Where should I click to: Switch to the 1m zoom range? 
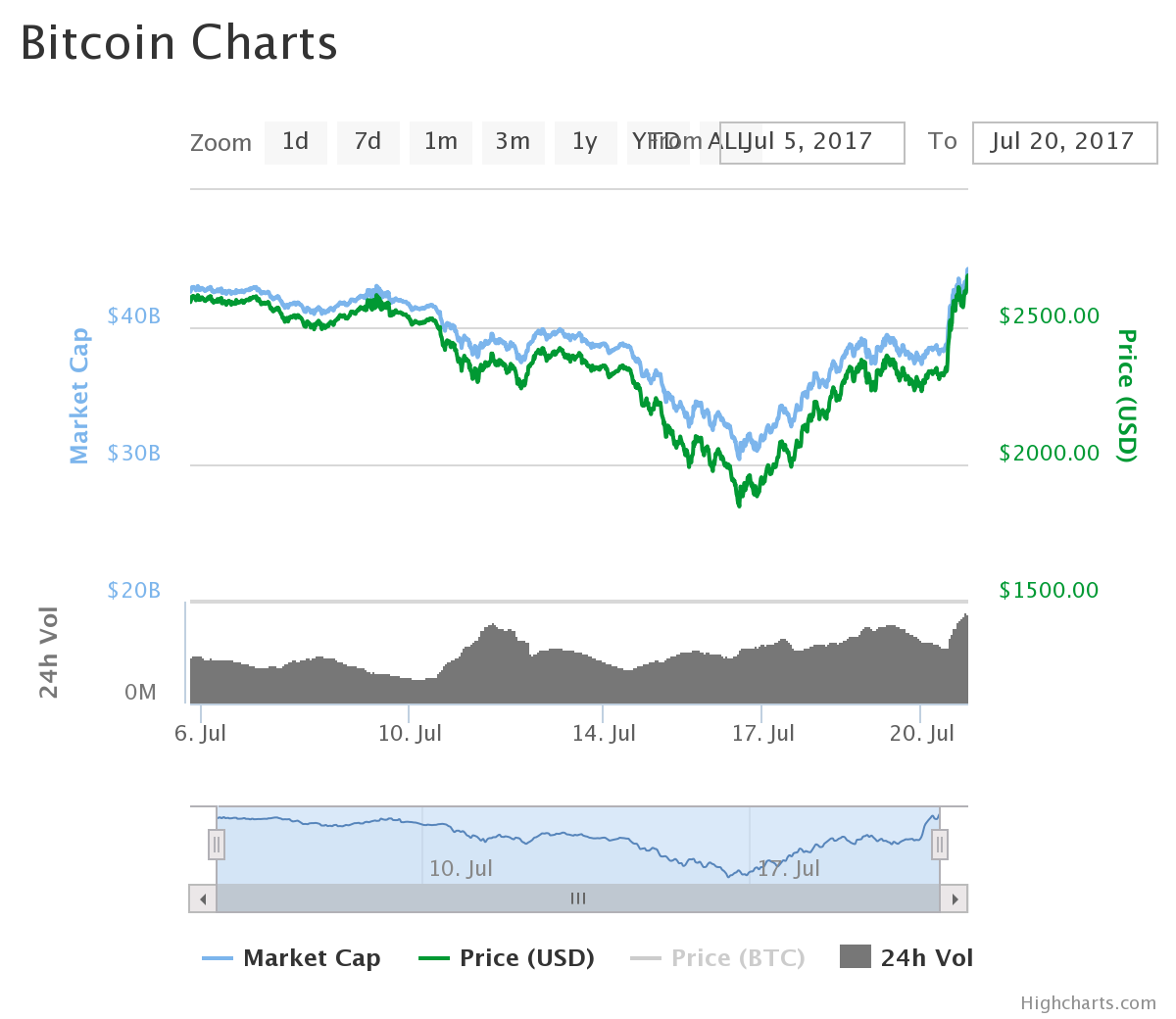440,142
